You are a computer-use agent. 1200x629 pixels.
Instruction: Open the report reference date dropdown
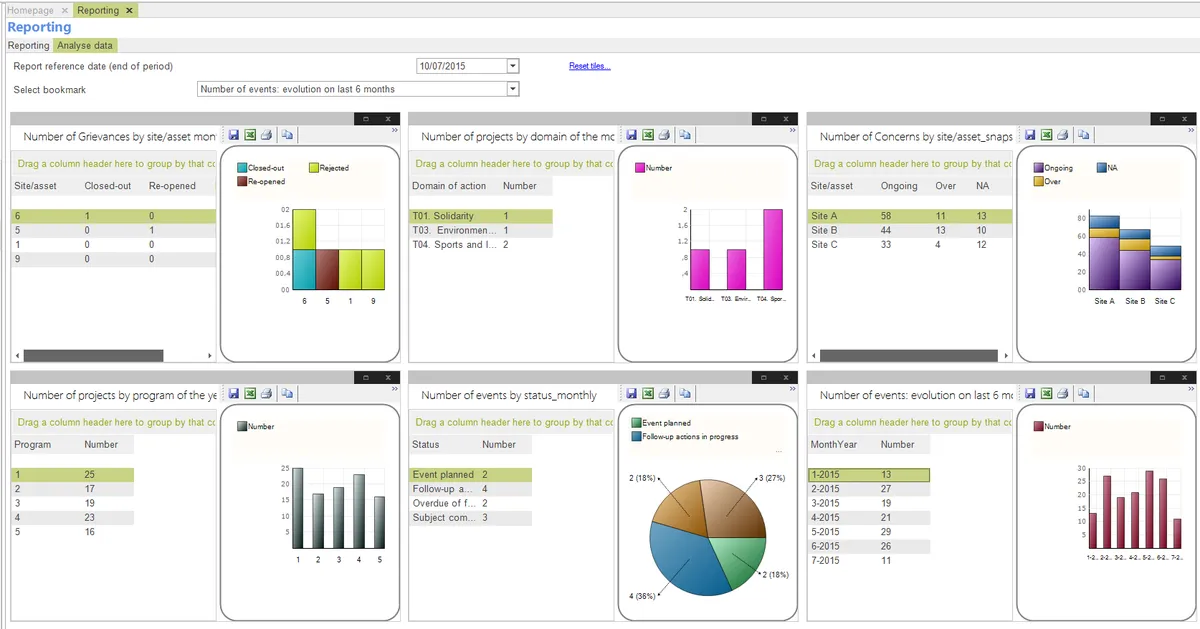[x=513, y=66]
